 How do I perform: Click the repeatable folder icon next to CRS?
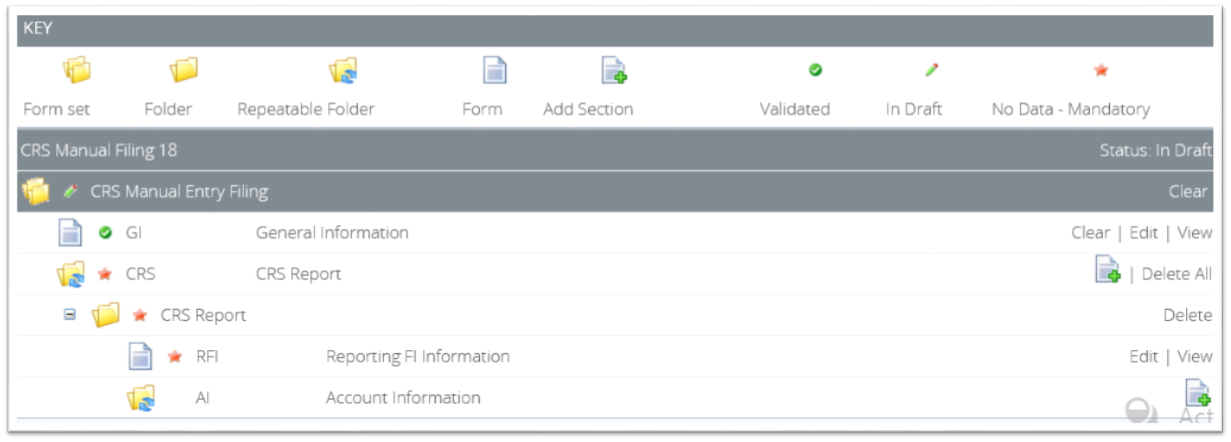coord(70,274)
